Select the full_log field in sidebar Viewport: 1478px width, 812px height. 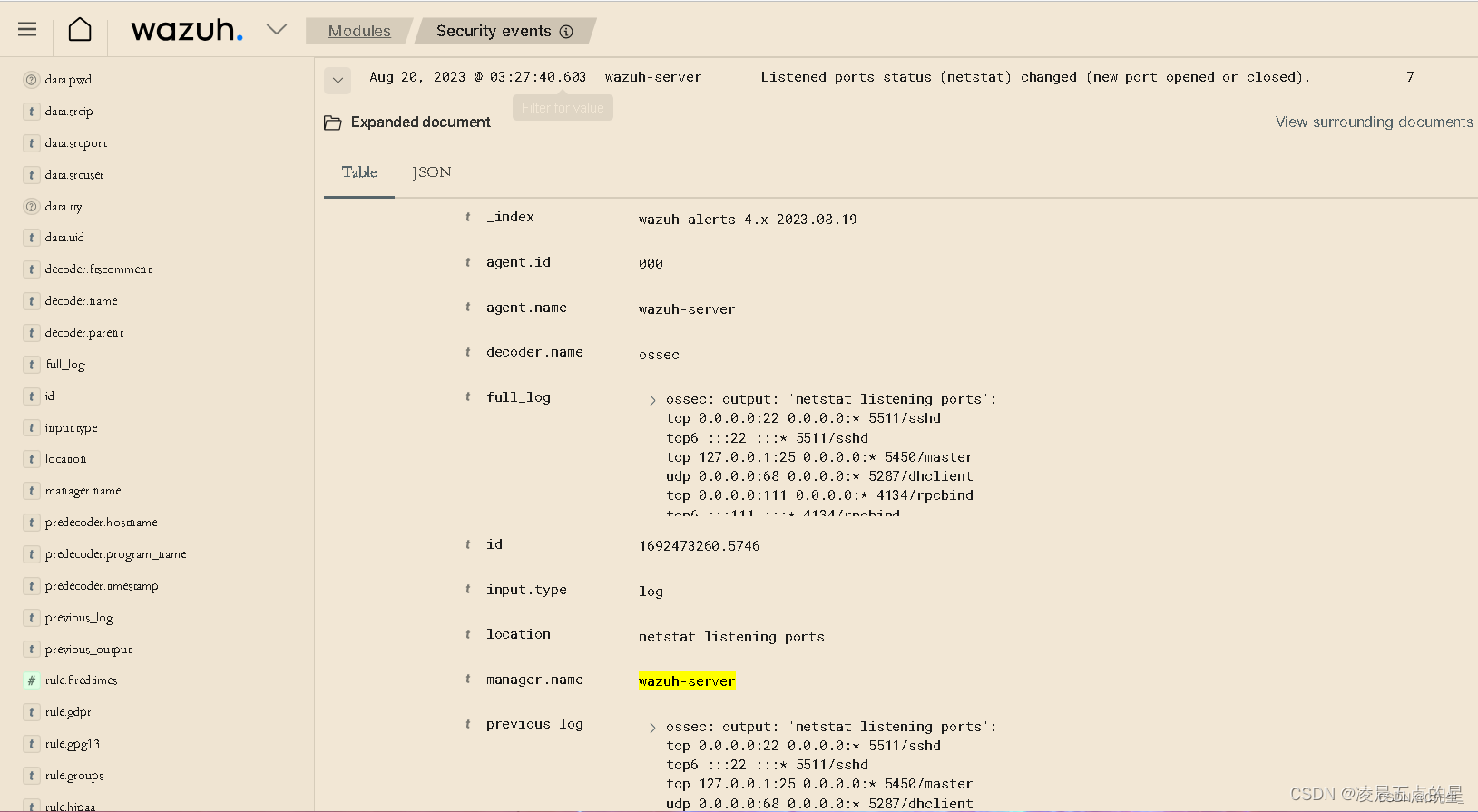coord(65,365)
